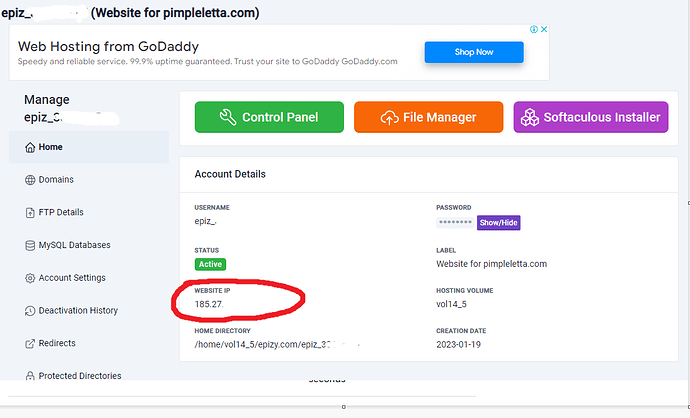Open Deactivation History in the sidebar
The image size is (690, 418).
(x=78, y=310)
